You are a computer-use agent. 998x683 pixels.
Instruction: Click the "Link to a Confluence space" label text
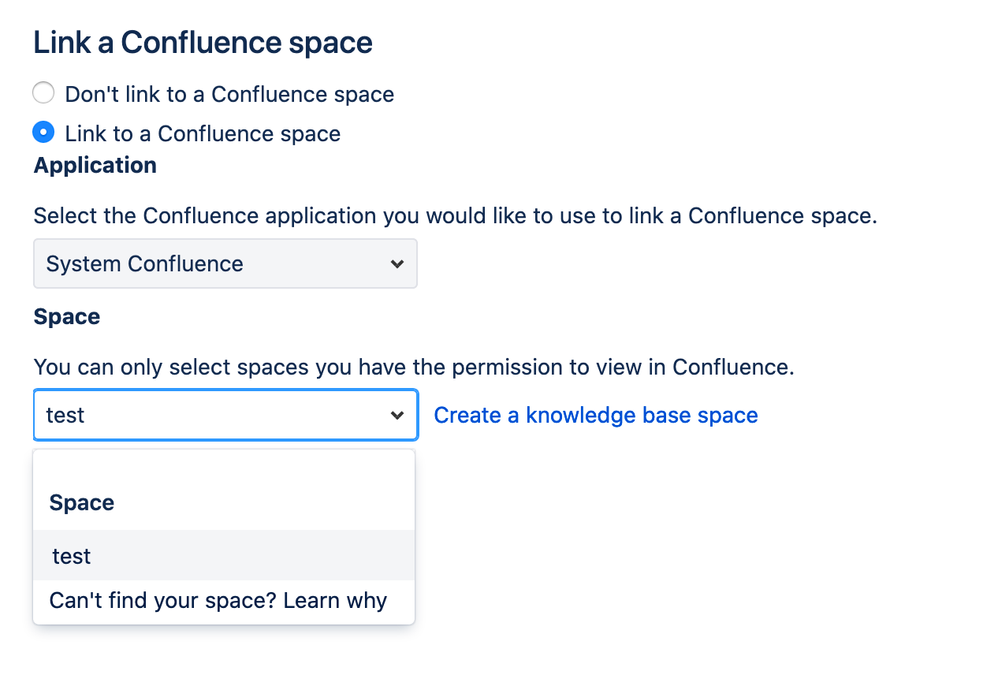(202, 134)
